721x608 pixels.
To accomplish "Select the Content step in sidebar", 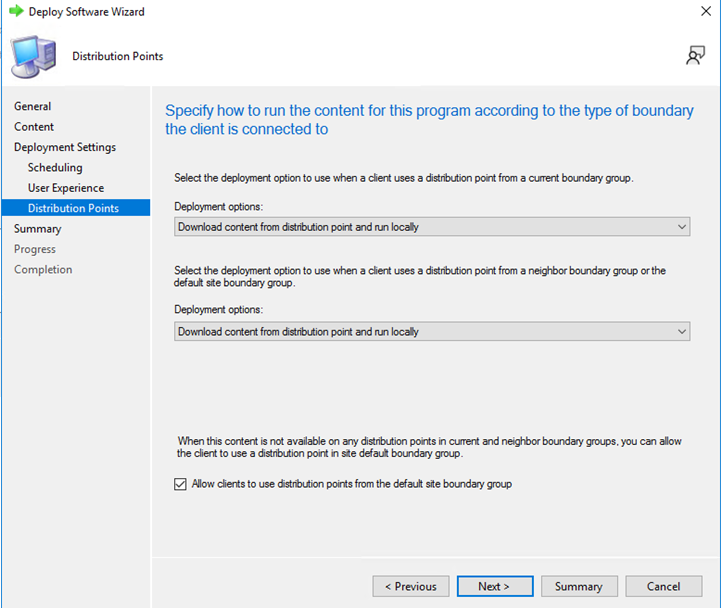I will [x=34, y=127].
